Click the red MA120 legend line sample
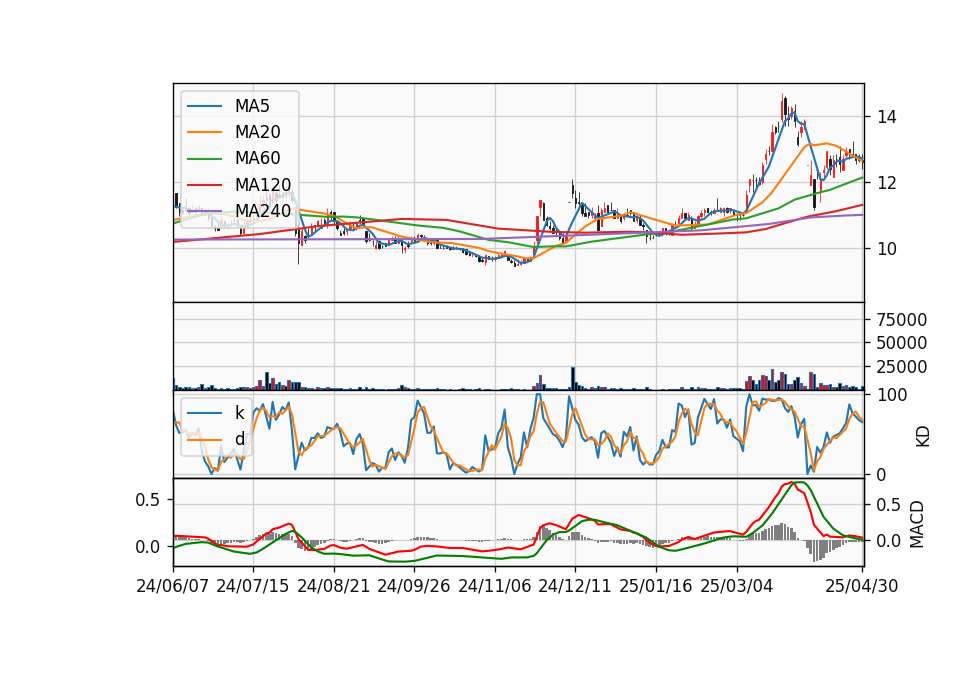This screenshot has height=690, width=960. (204, 185)
